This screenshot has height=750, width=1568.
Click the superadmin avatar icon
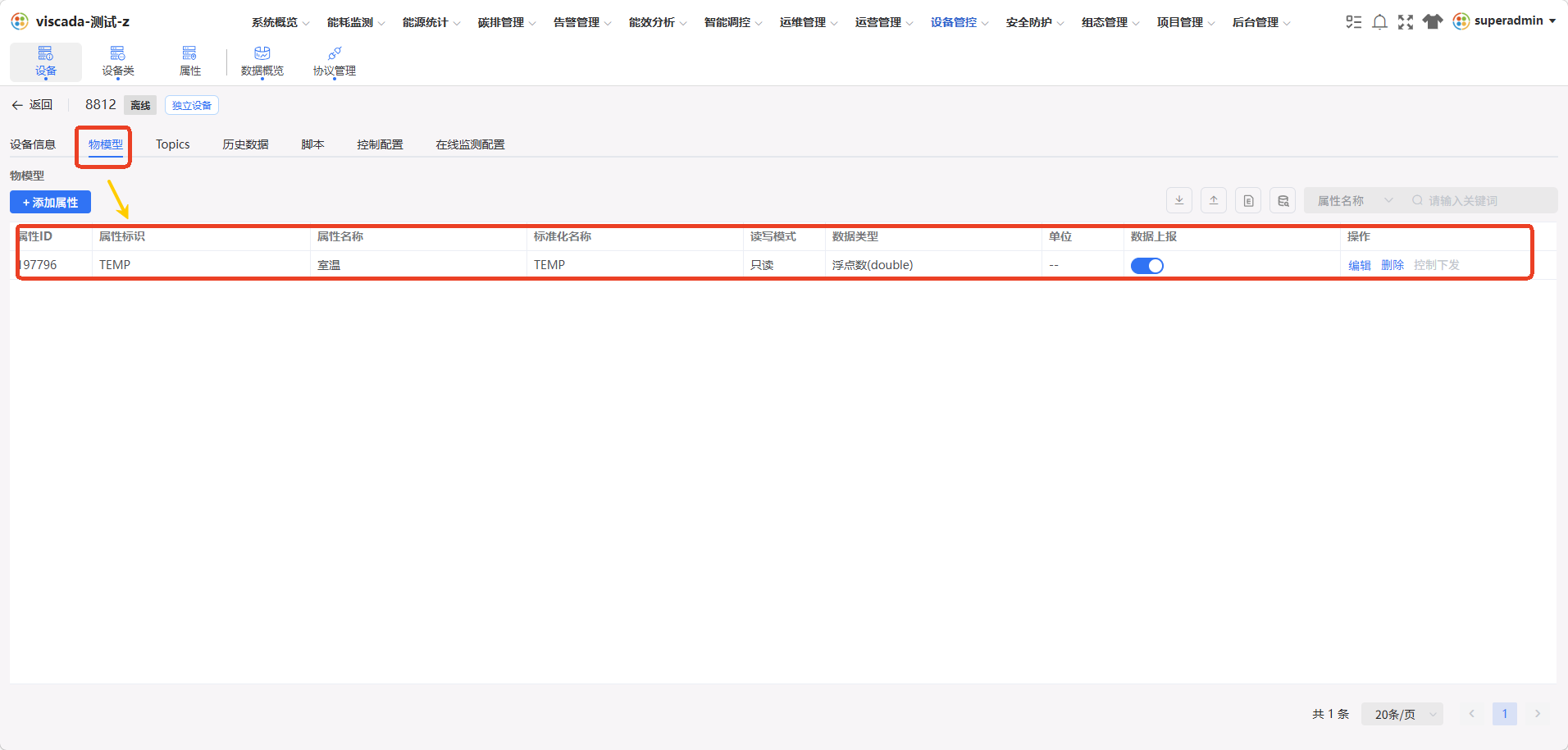[1461, 21]
